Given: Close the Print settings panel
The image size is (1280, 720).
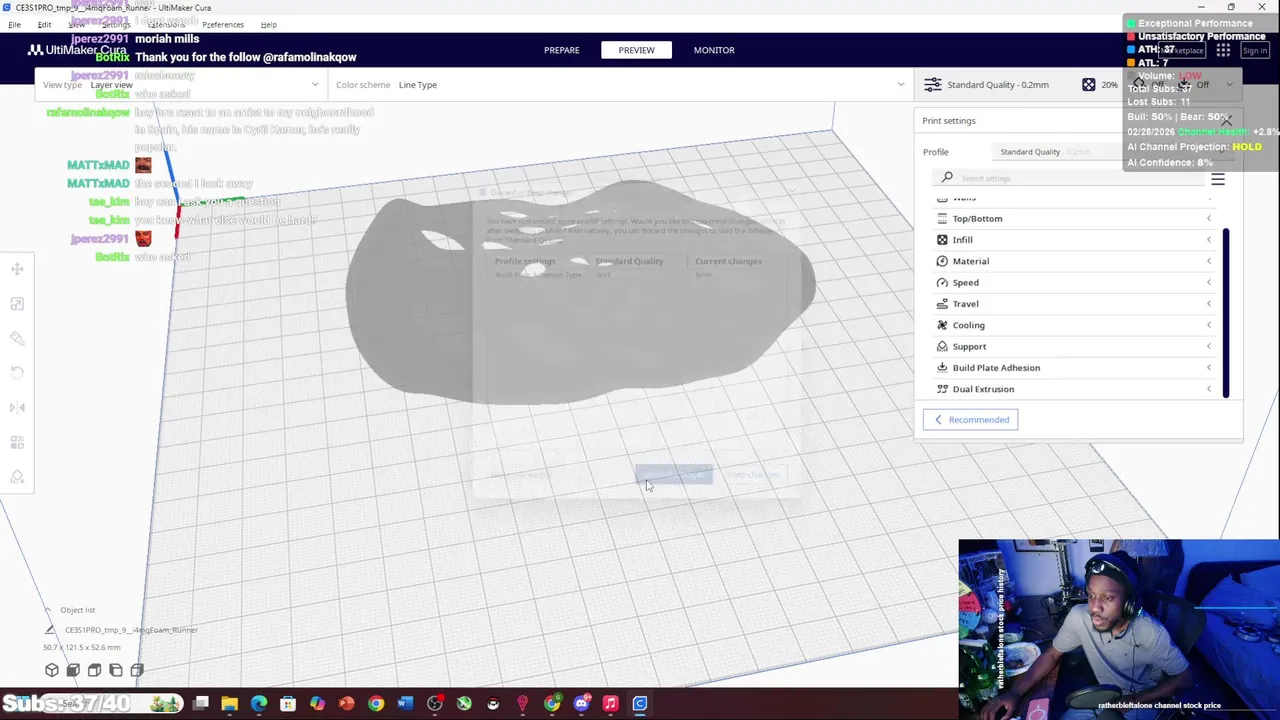Looking at the screenshot, I should 1226,121.
